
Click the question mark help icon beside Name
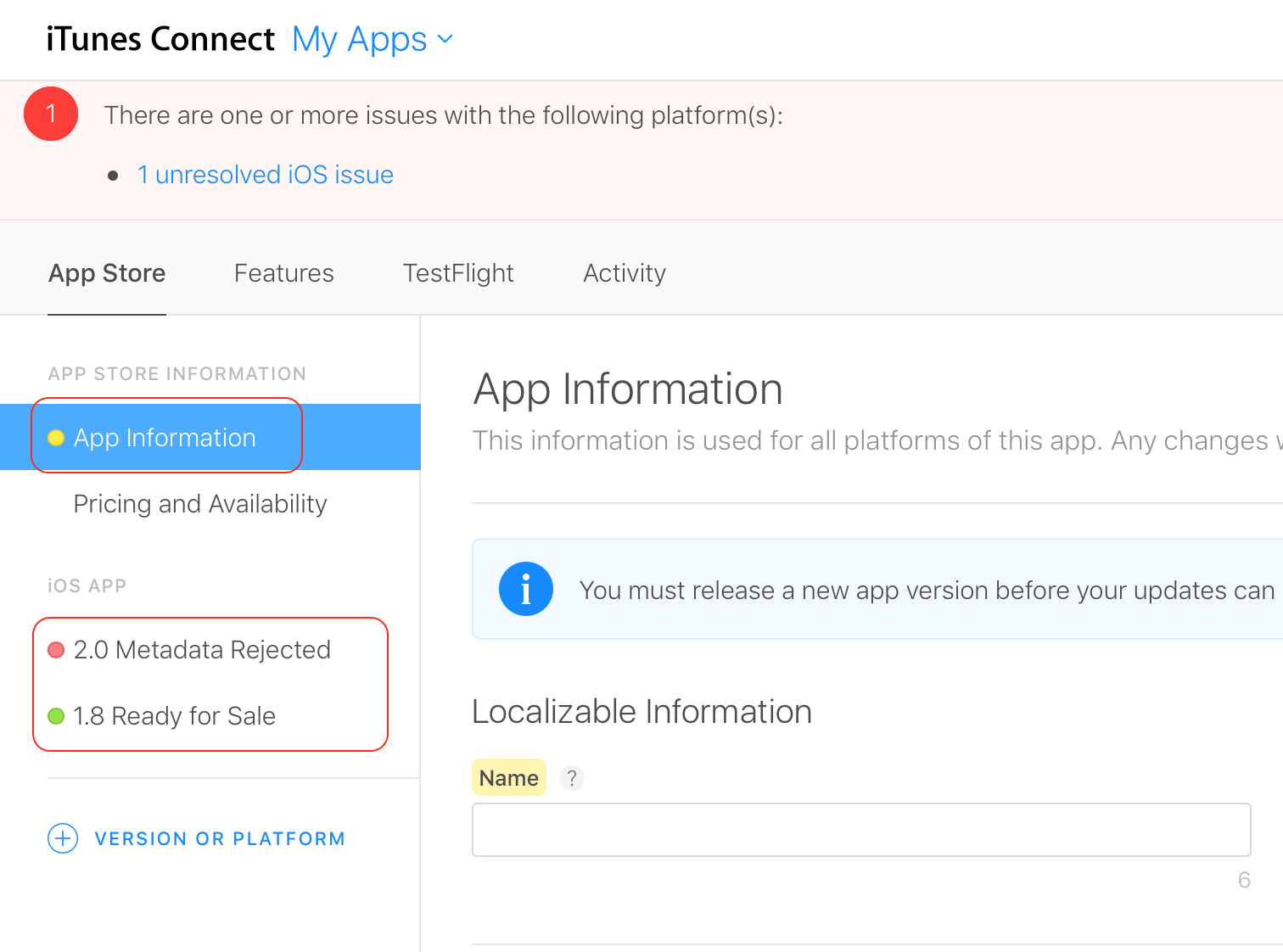pyautogui.click(x=571, y=777)
